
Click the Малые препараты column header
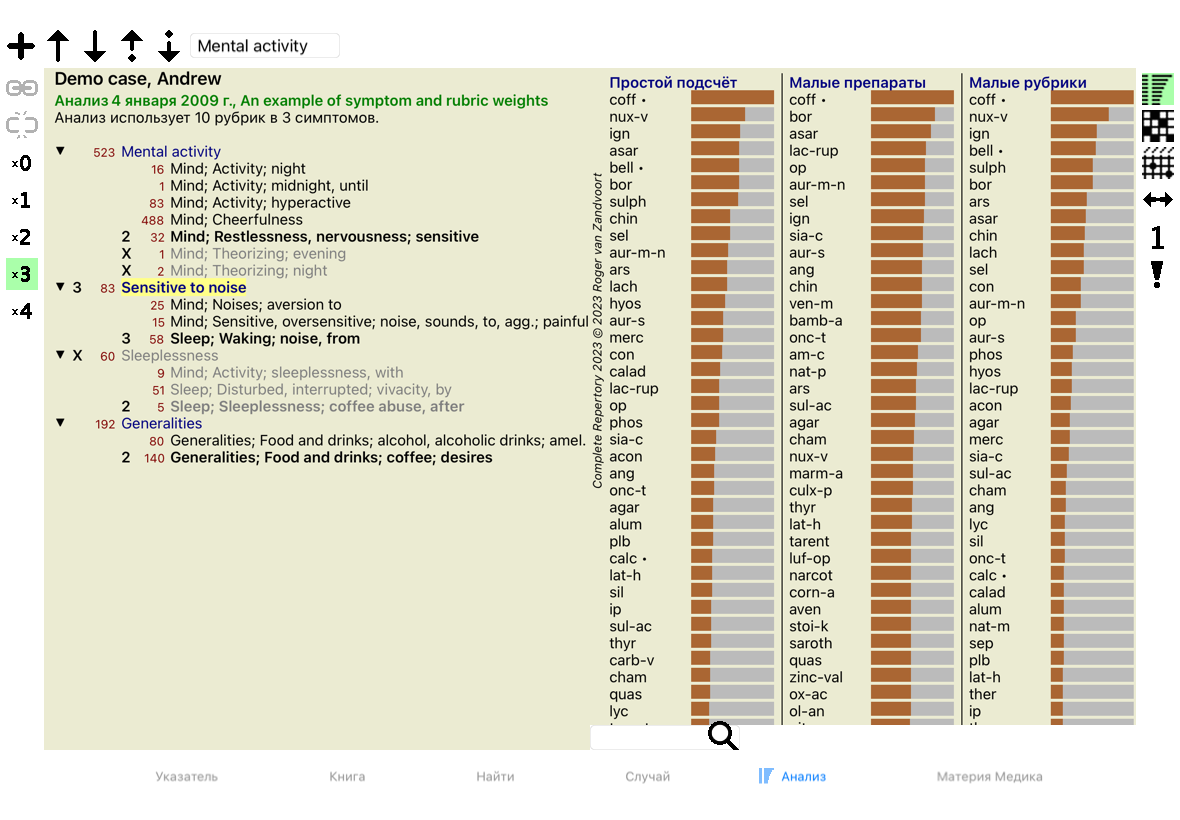tap(857, 83)
